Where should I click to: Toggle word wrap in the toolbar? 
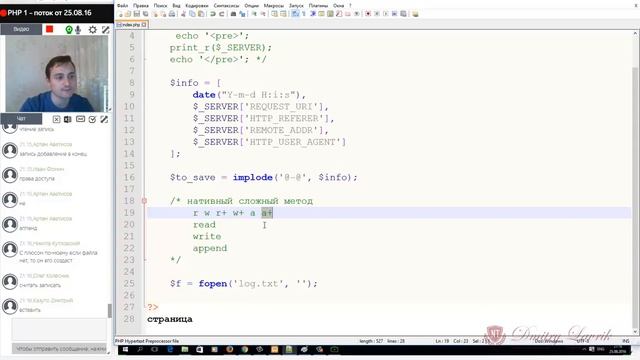[296, 14]
